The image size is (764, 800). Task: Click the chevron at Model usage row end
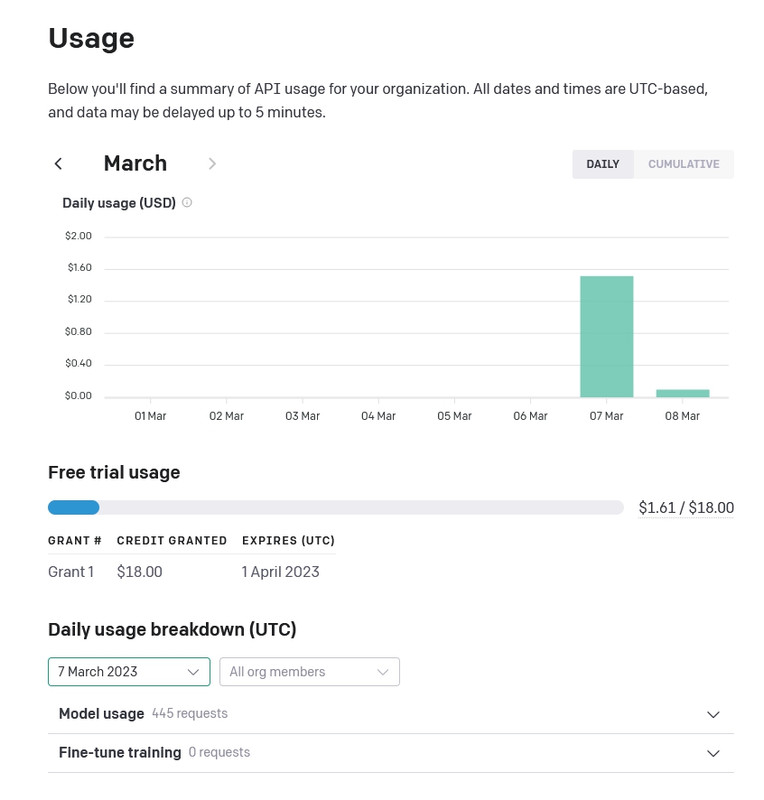click(713, 715)
